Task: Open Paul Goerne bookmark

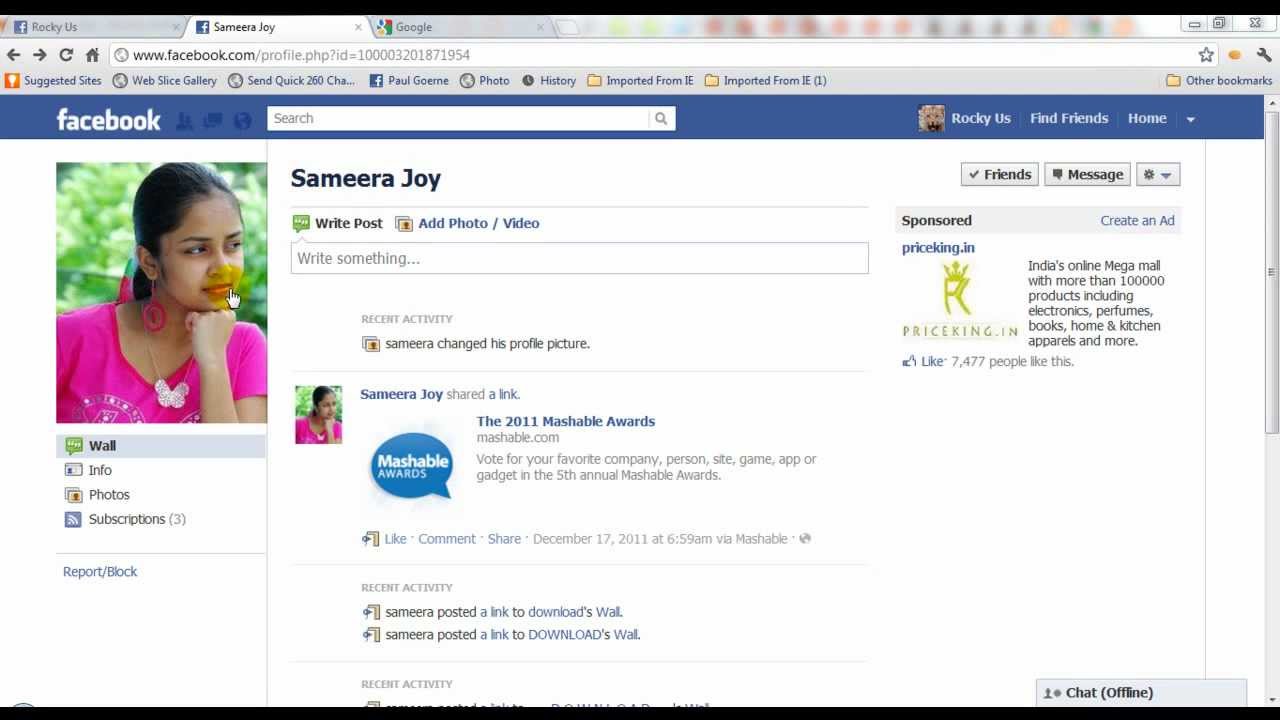Action: point(409,81)
